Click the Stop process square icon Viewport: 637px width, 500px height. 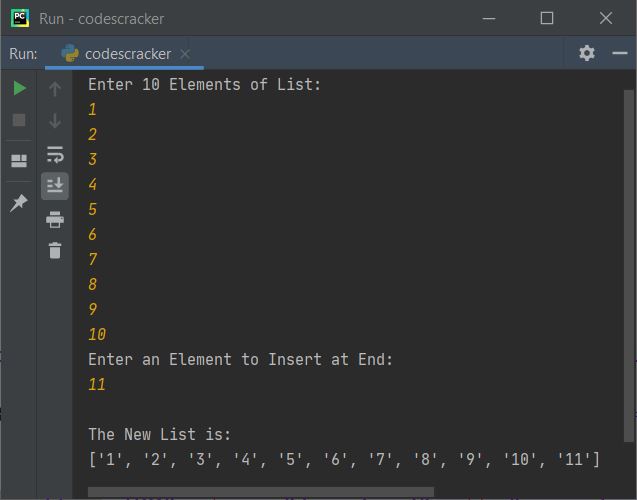19,120
